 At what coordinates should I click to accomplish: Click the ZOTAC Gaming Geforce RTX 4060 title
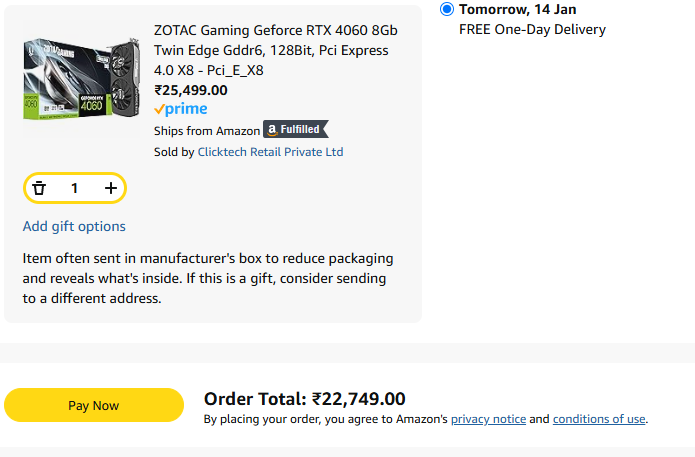(x=276, y=50)
